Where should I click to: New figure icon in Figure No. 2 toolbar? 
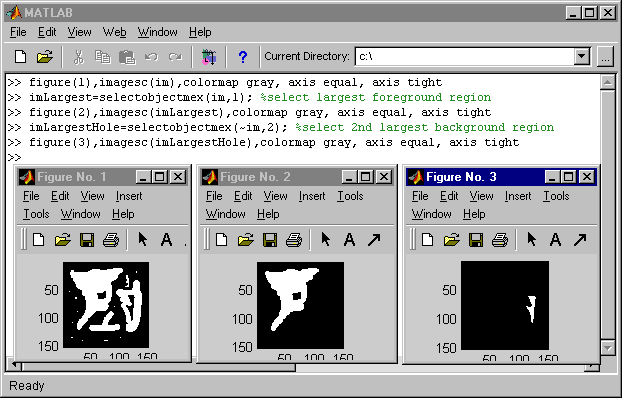(221, 240)
